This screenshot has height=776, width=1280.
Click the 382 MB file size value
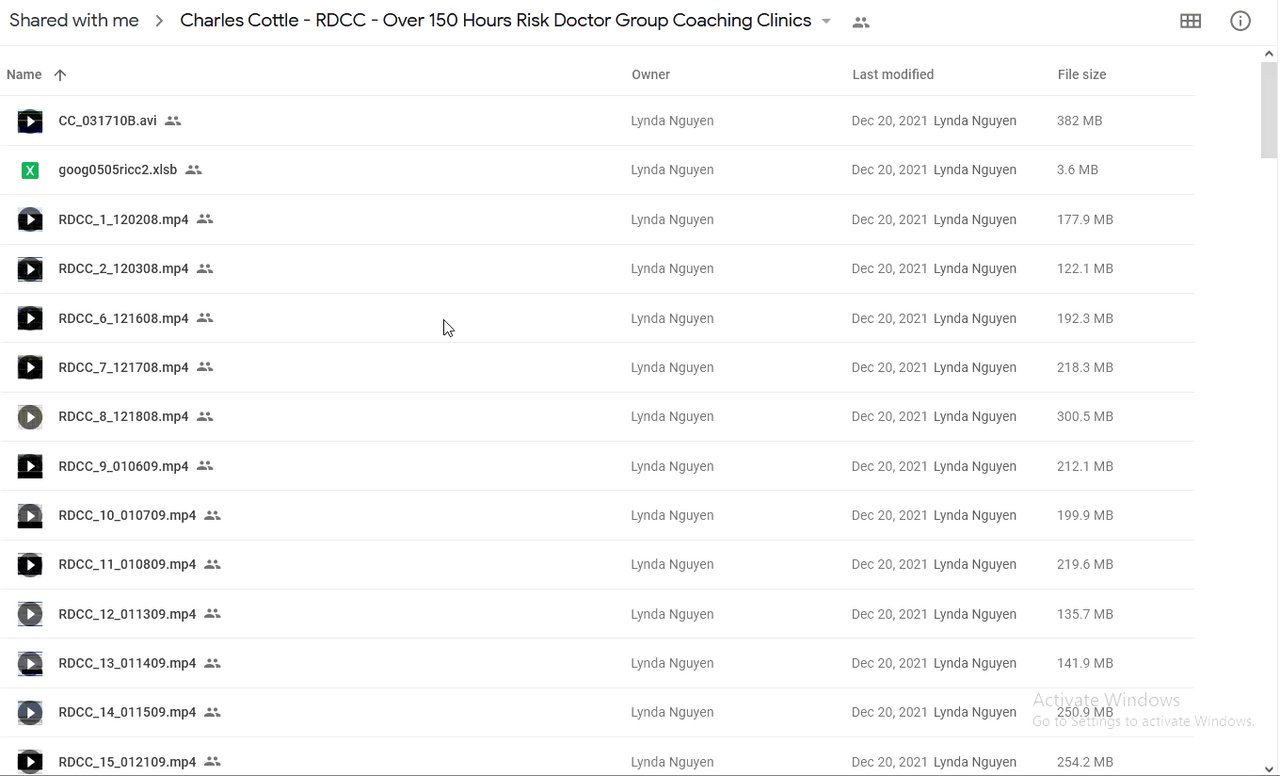pyautogui.click(x=1079, y=121)
